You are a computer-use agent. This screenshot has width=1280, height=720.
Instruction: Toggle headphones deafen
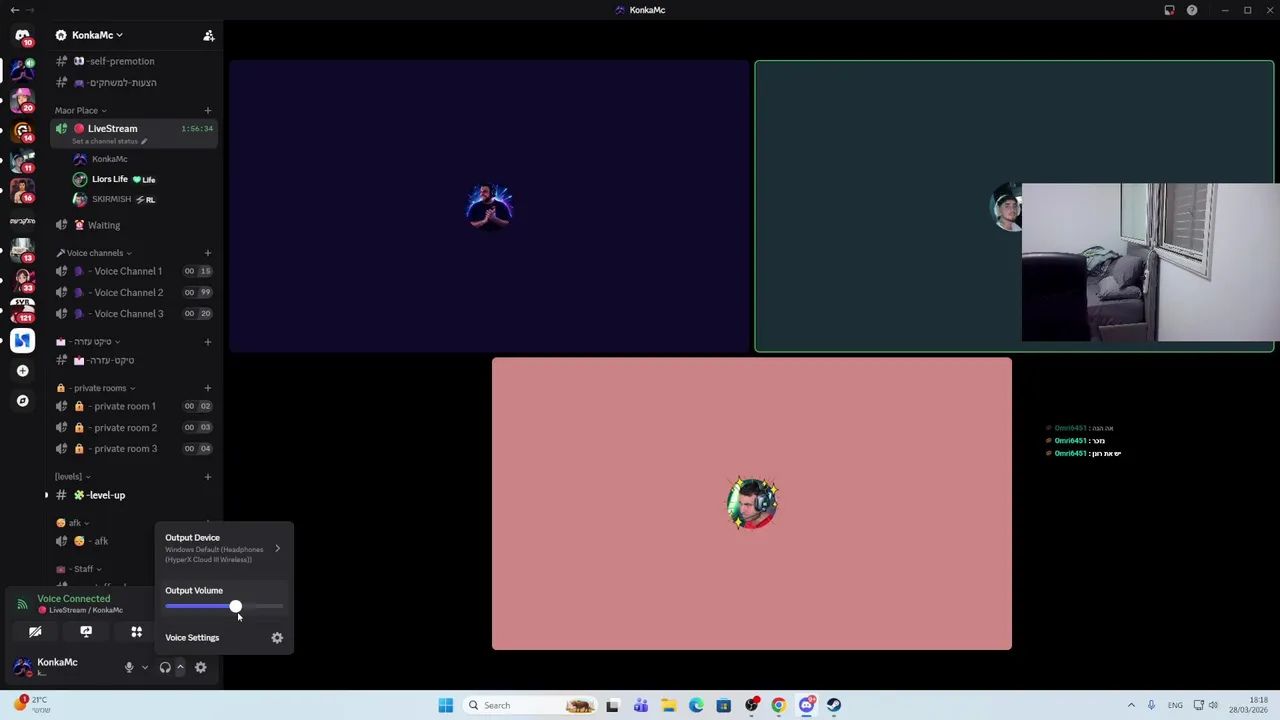(x=165, y=667)
